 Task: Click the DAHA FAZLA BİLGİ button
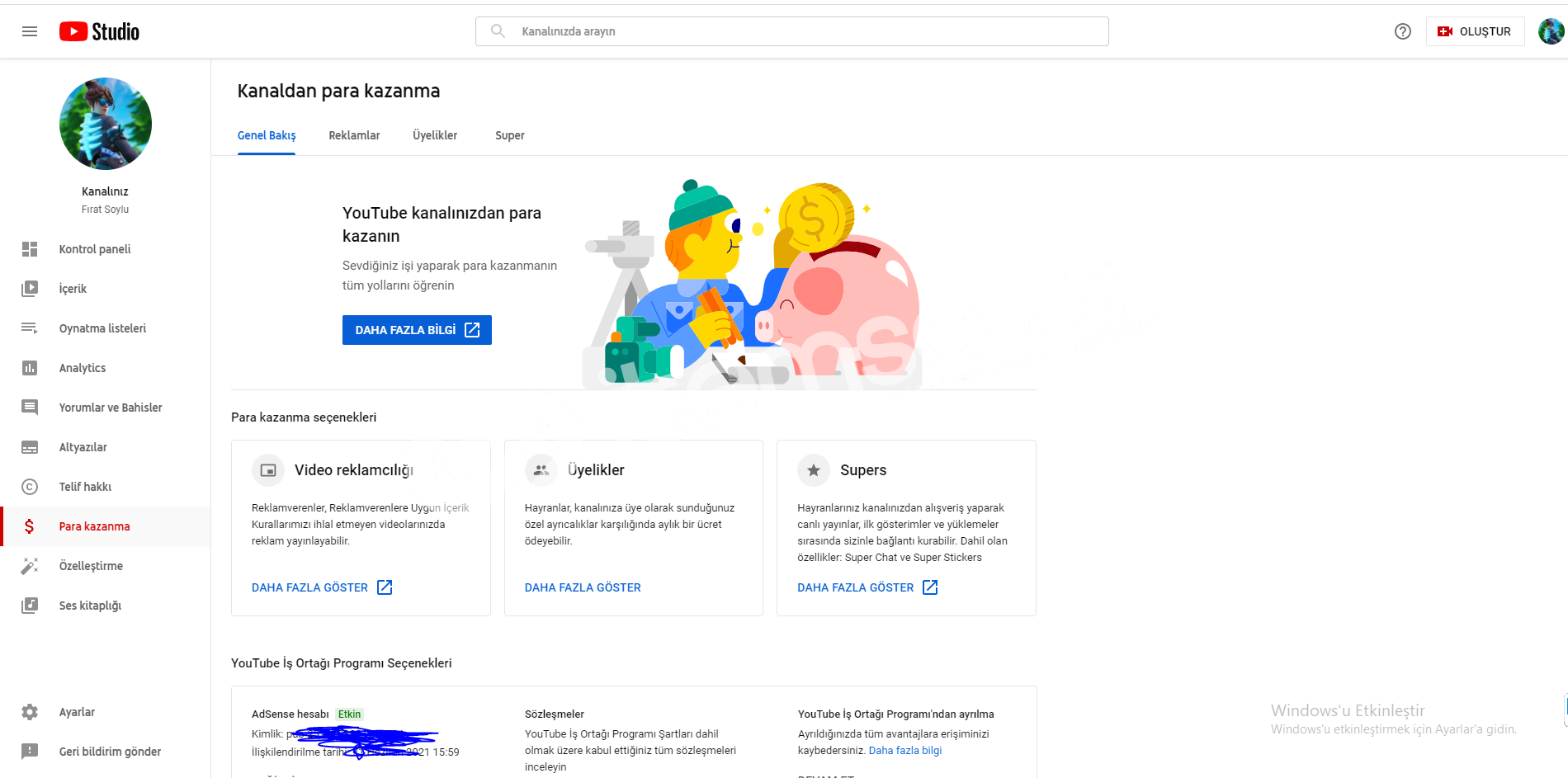tap(417, 330)
